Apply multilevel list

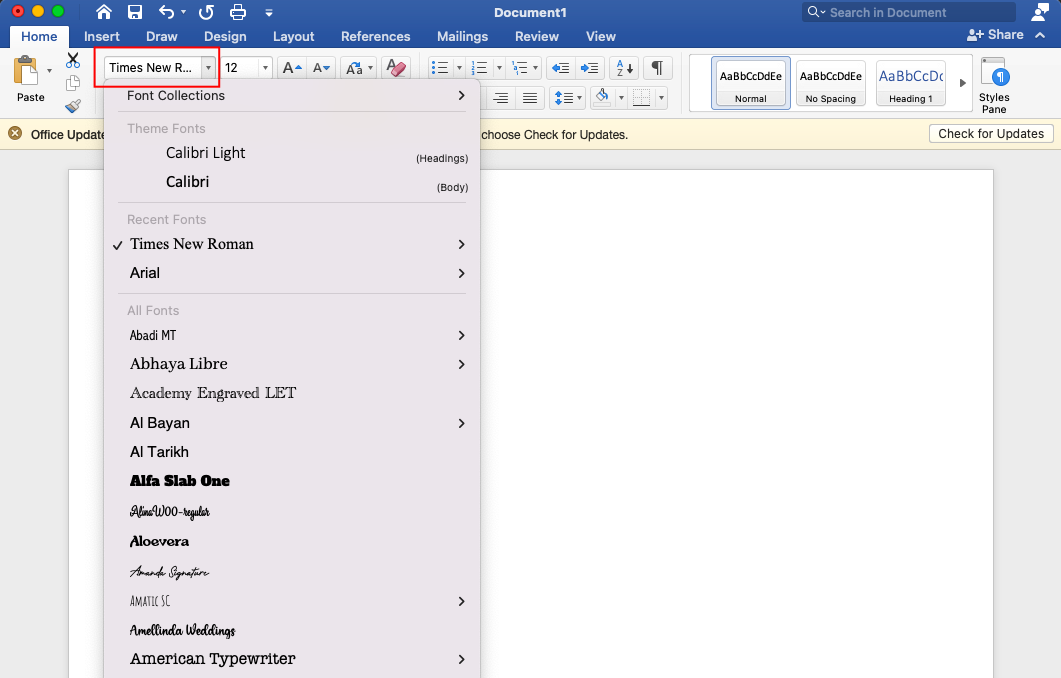[x=520, y=68]
